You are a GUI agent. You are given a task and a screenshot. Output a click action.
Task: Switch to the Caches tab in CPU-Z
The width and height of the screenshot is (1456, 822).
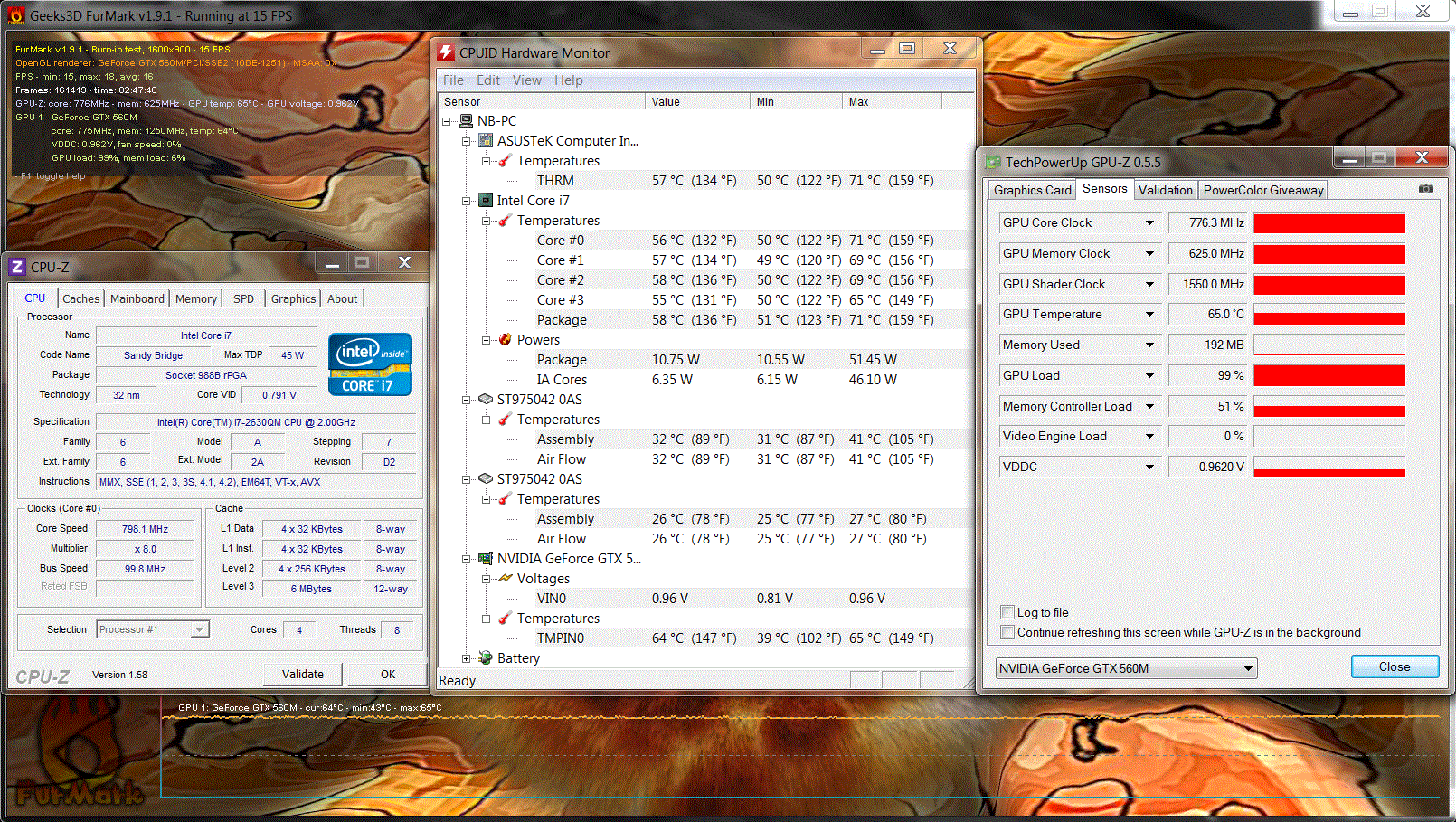(80, 298)
